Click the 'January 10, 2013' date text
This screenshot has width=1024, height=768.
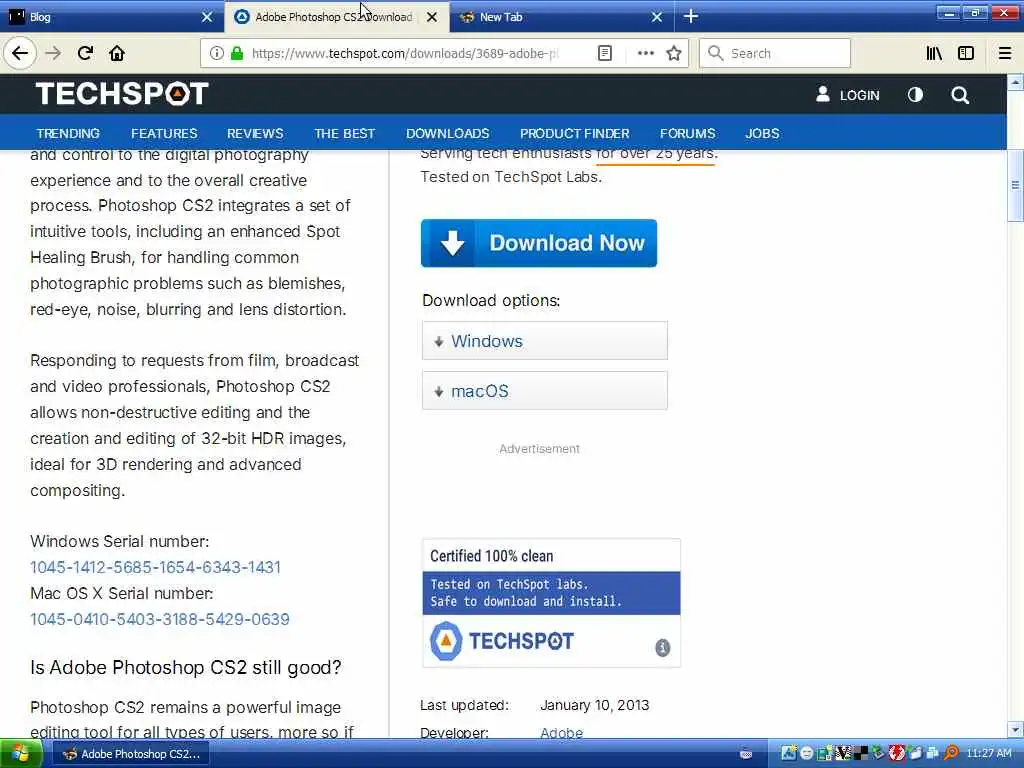[x=594, y=705]
